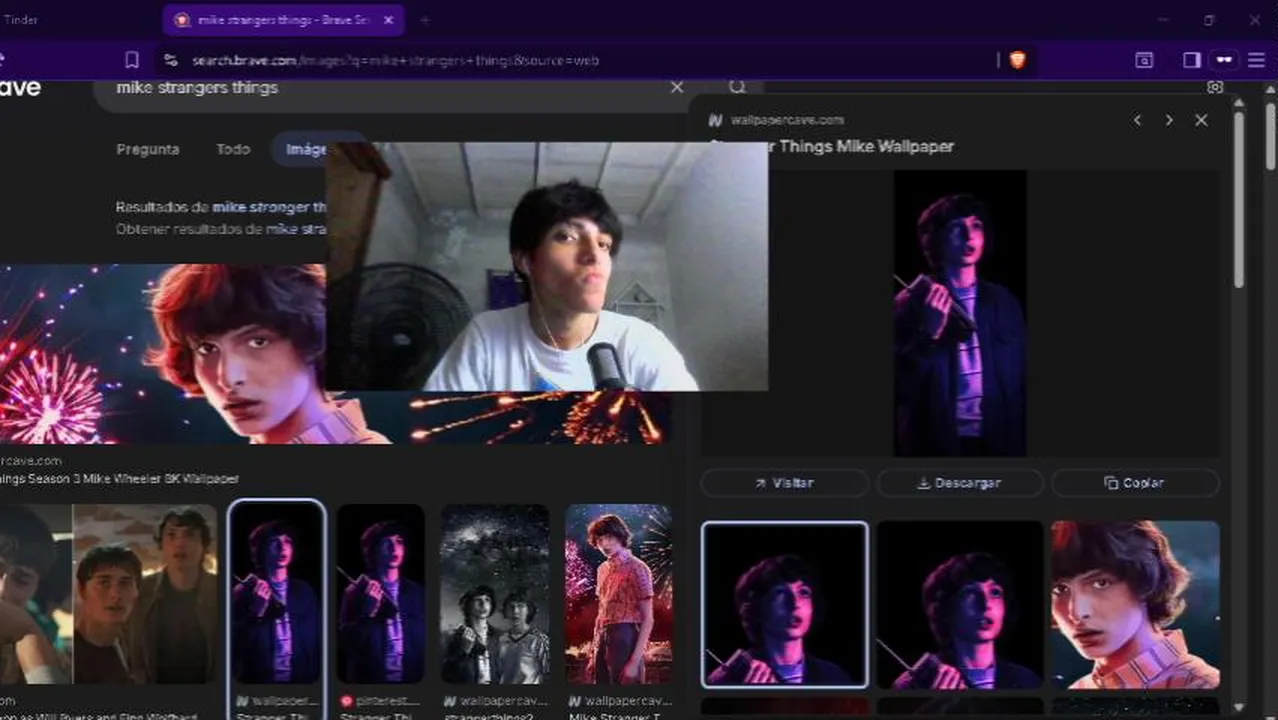Open the Brave hamburger menu
This screenshot has height=720, width=1278.
point(1256,60)
